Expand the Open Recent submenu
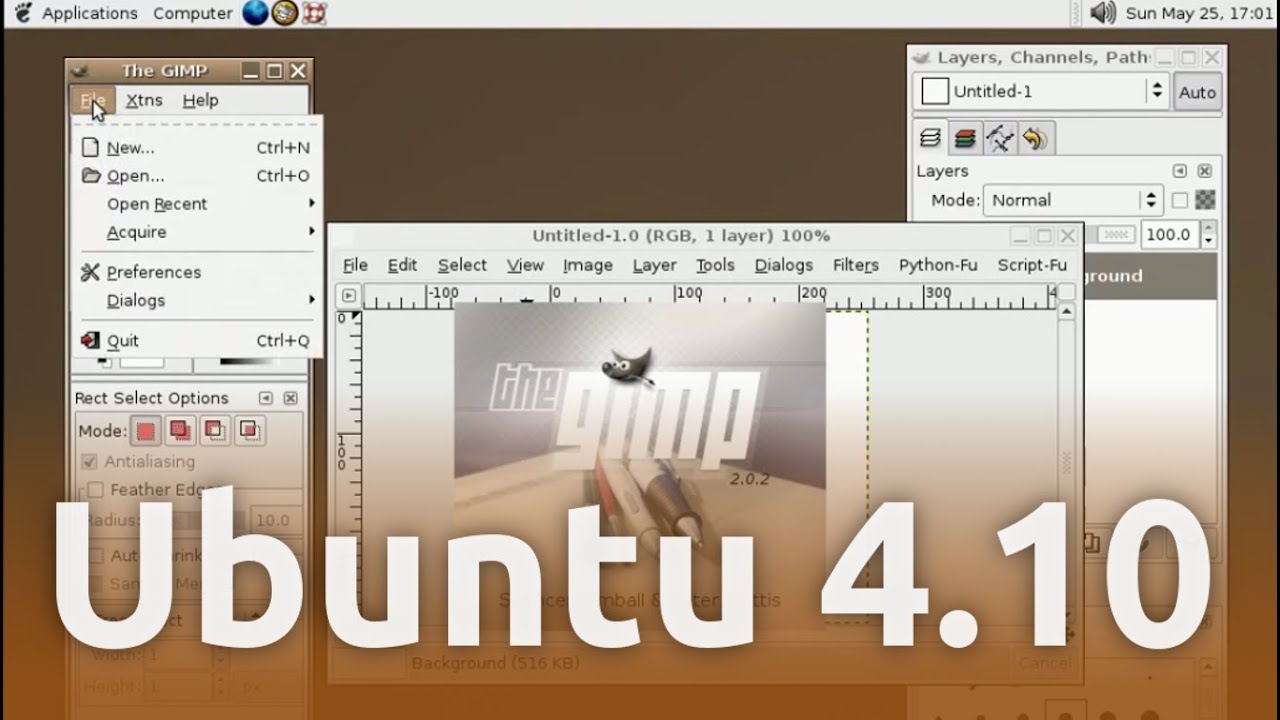The height and width of the screenshot is (720, 1280). point(197,204)
